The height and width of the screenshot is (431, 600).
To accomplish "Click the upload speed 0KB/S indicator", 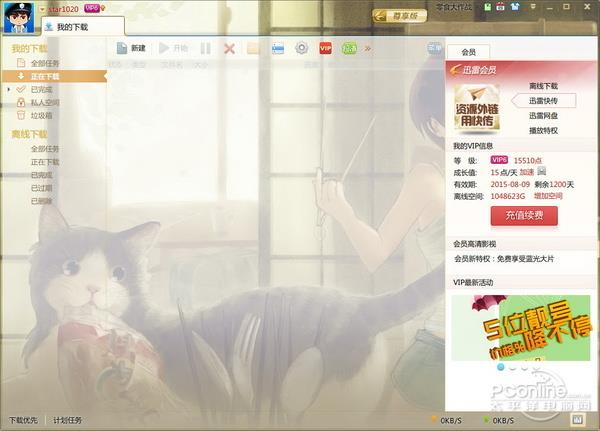I will pyautogui.click(x=499, y=420).
